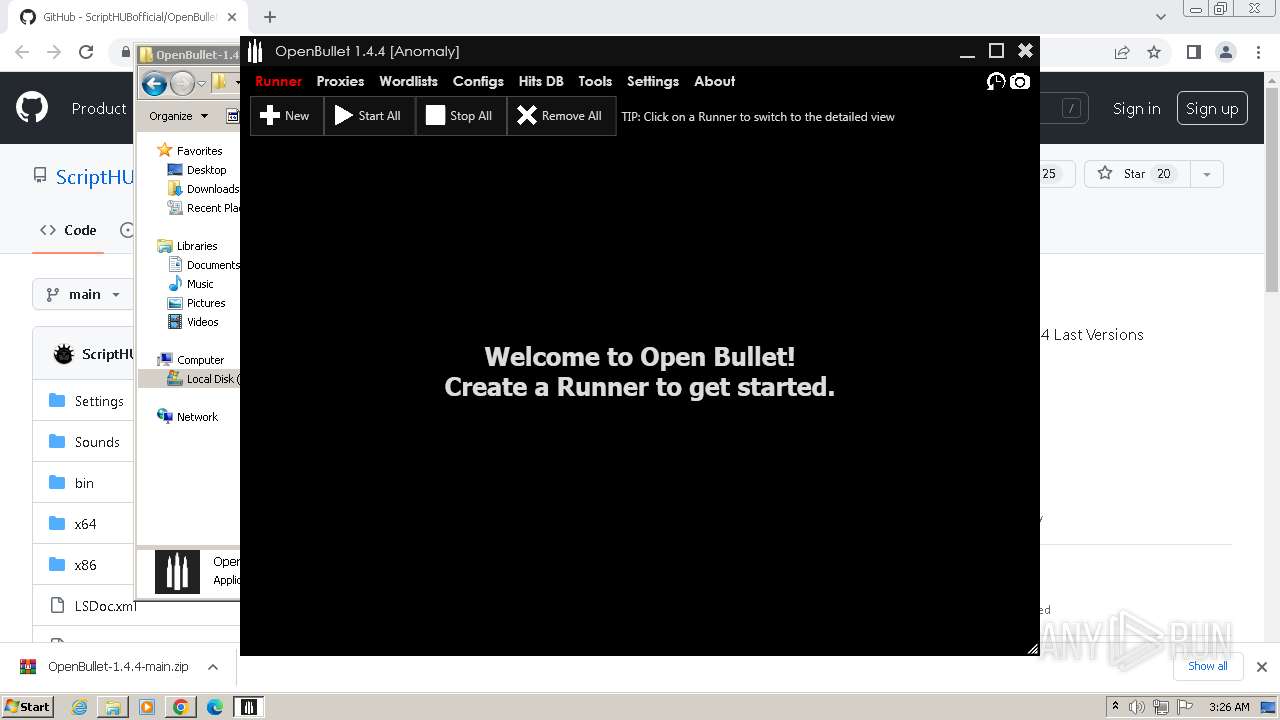The width and height of the screenshot is (1280, 720).
Task: Switch to the Wordlists tab
Action: (408, 81)
